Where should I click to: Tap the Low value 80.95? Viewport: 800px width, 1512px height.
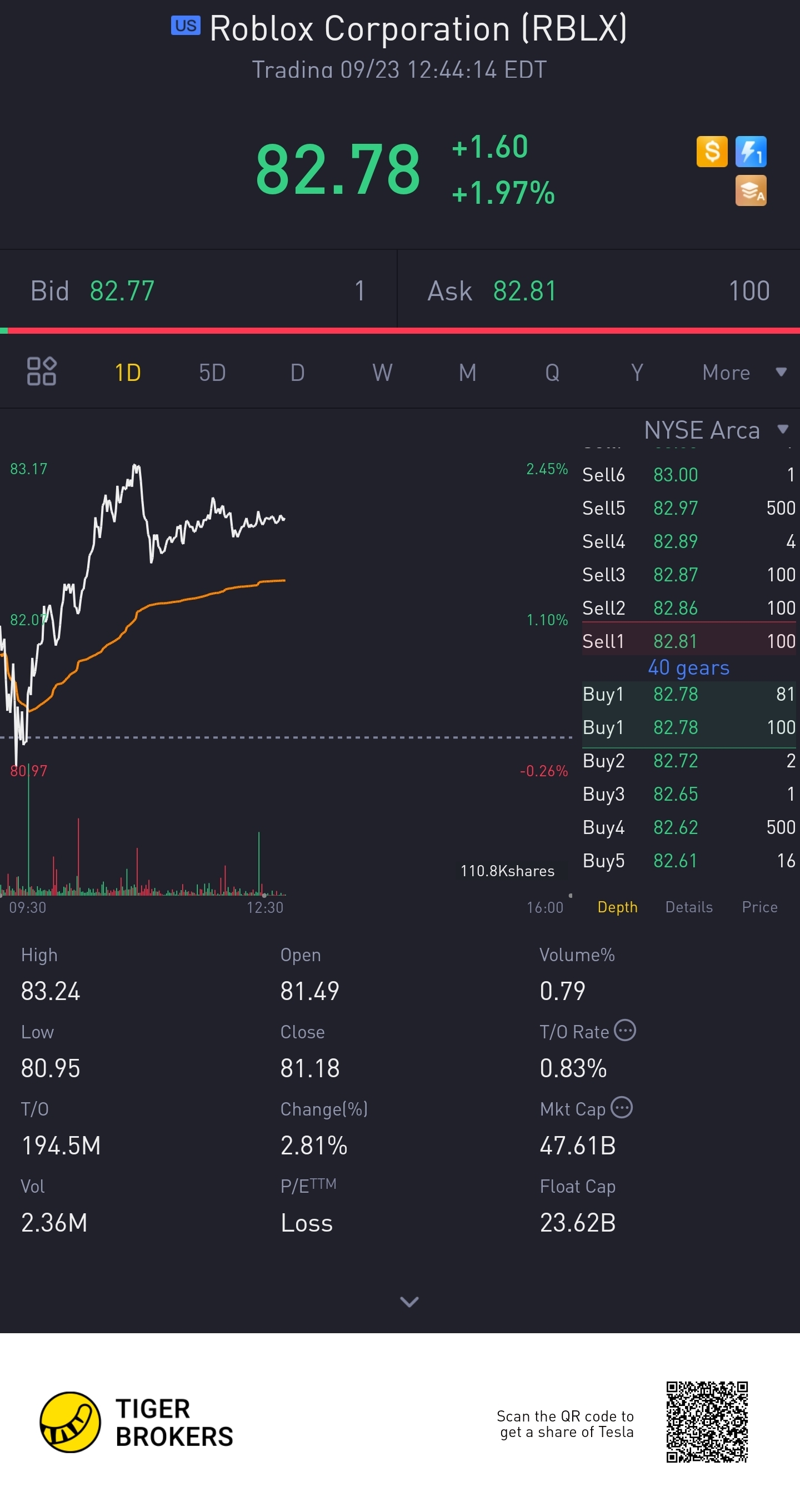click(51, 1068)
